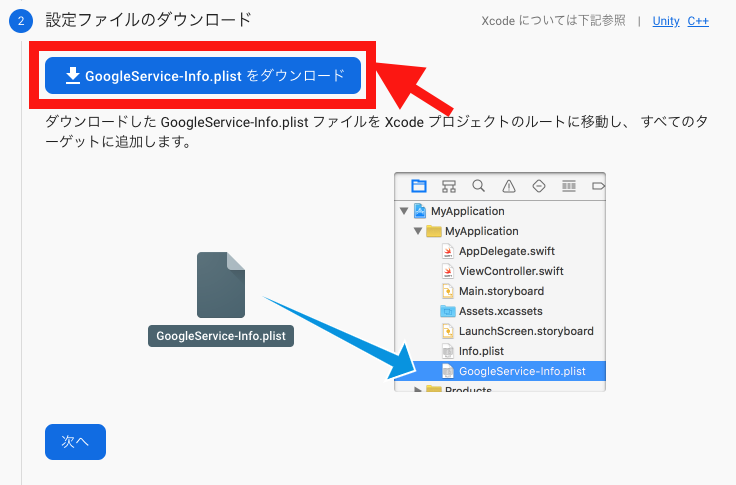Image resolution: width=736 pixels, height=485 pixels.
Task: Click the swift icon beside AppDelegate.swift
Action: 448,251
